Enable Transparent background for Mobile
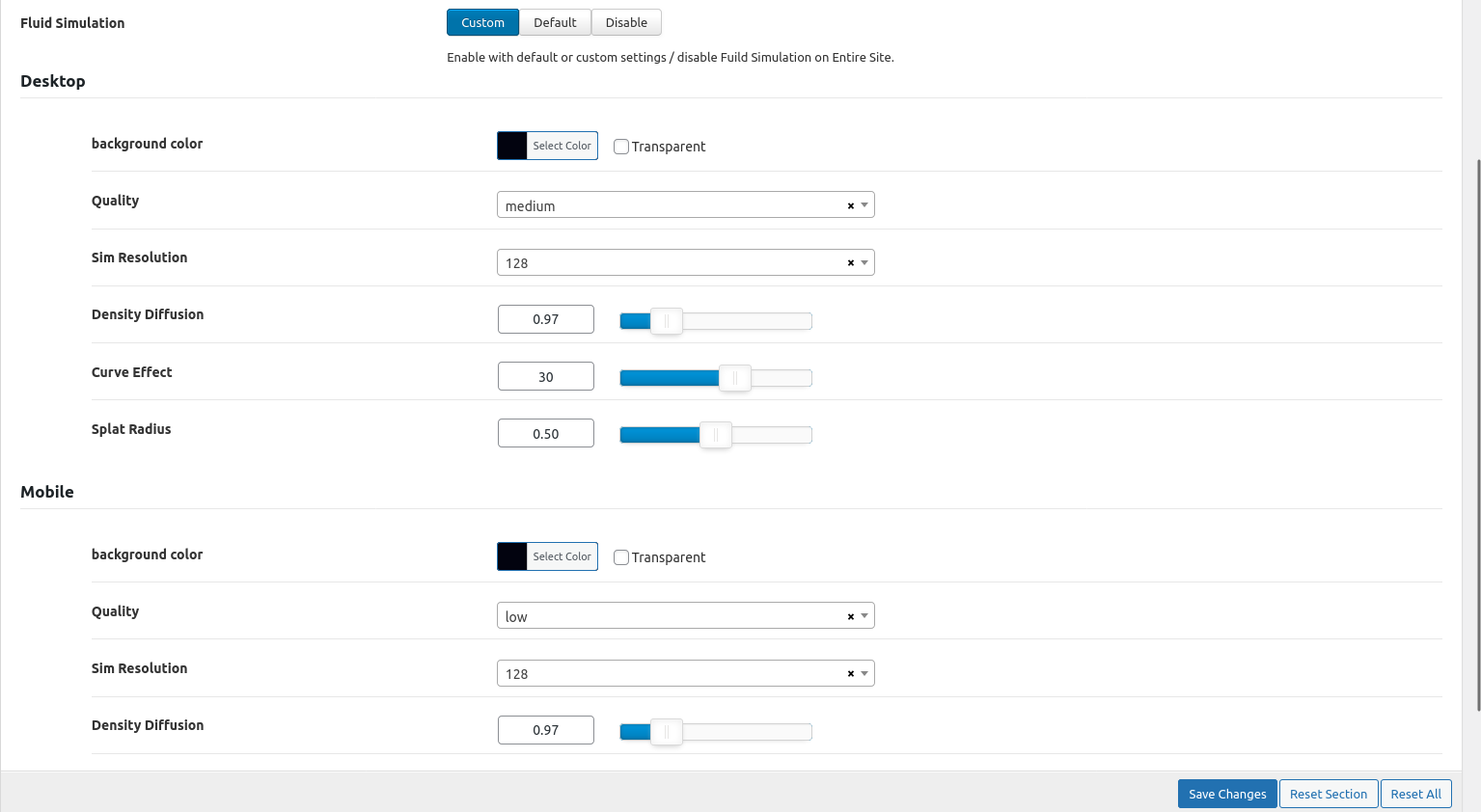This screenshot has width=1481, height=812. pos(621,557)
